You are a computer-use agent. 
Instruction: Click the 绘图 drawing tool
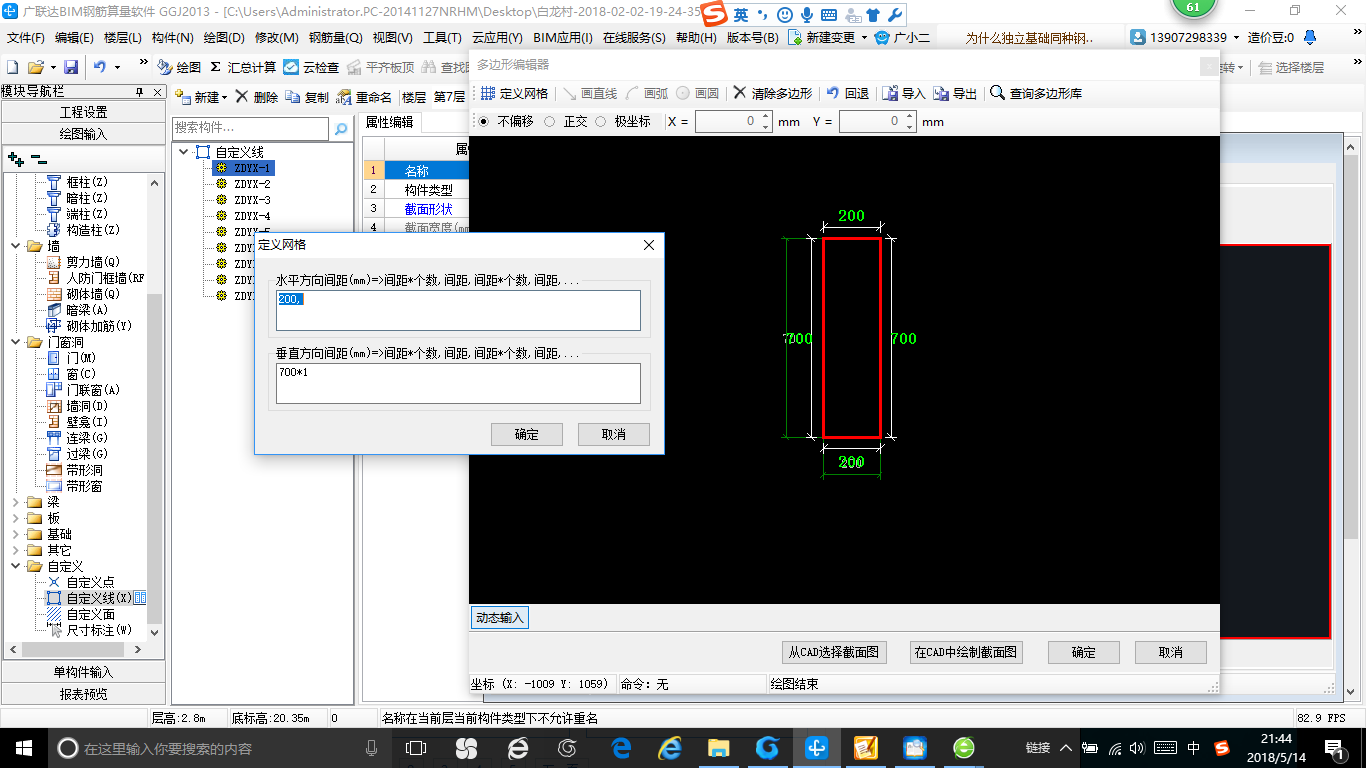point(179,67)
